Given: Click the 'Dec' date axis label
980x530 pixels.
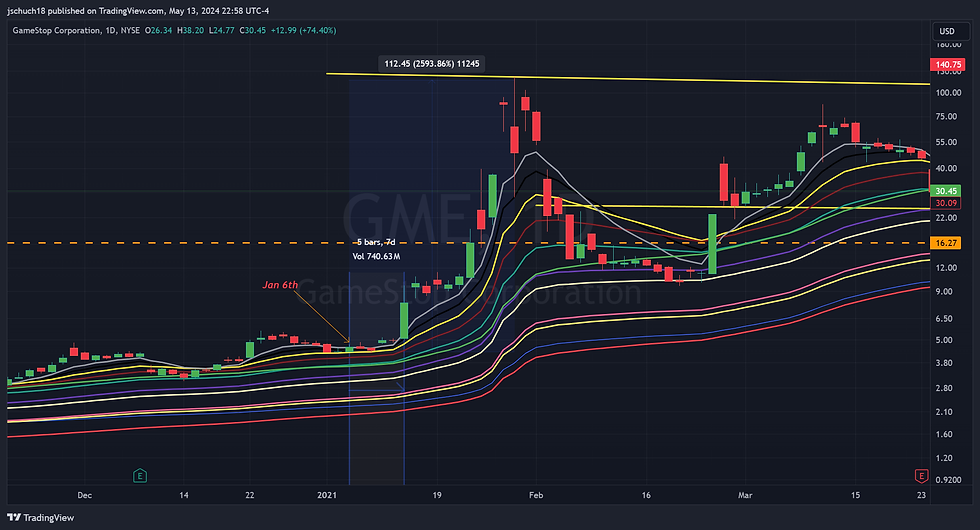Looking at the screenshot, I should pos(84,495).
